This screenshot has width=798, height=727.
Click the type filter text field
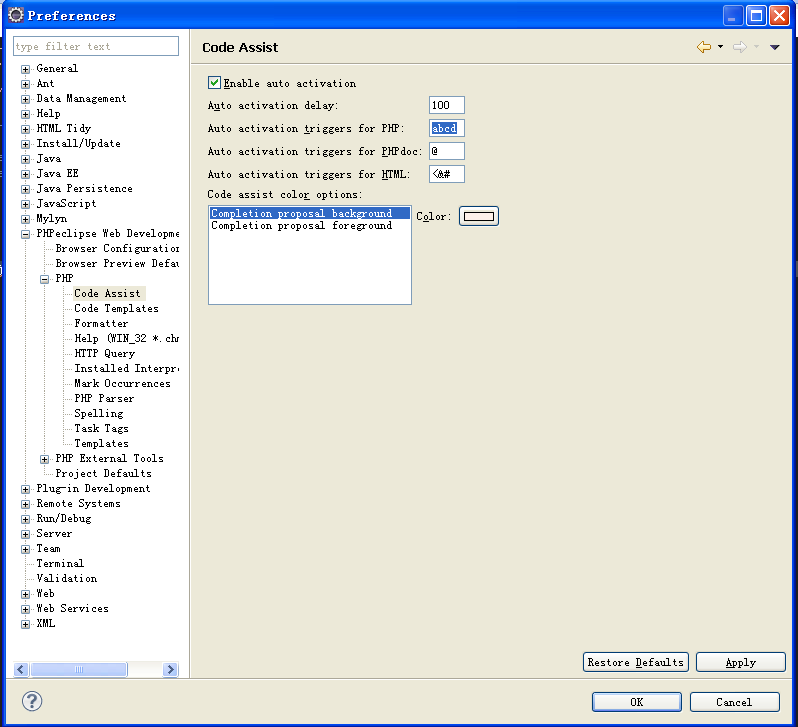[96, 47]
